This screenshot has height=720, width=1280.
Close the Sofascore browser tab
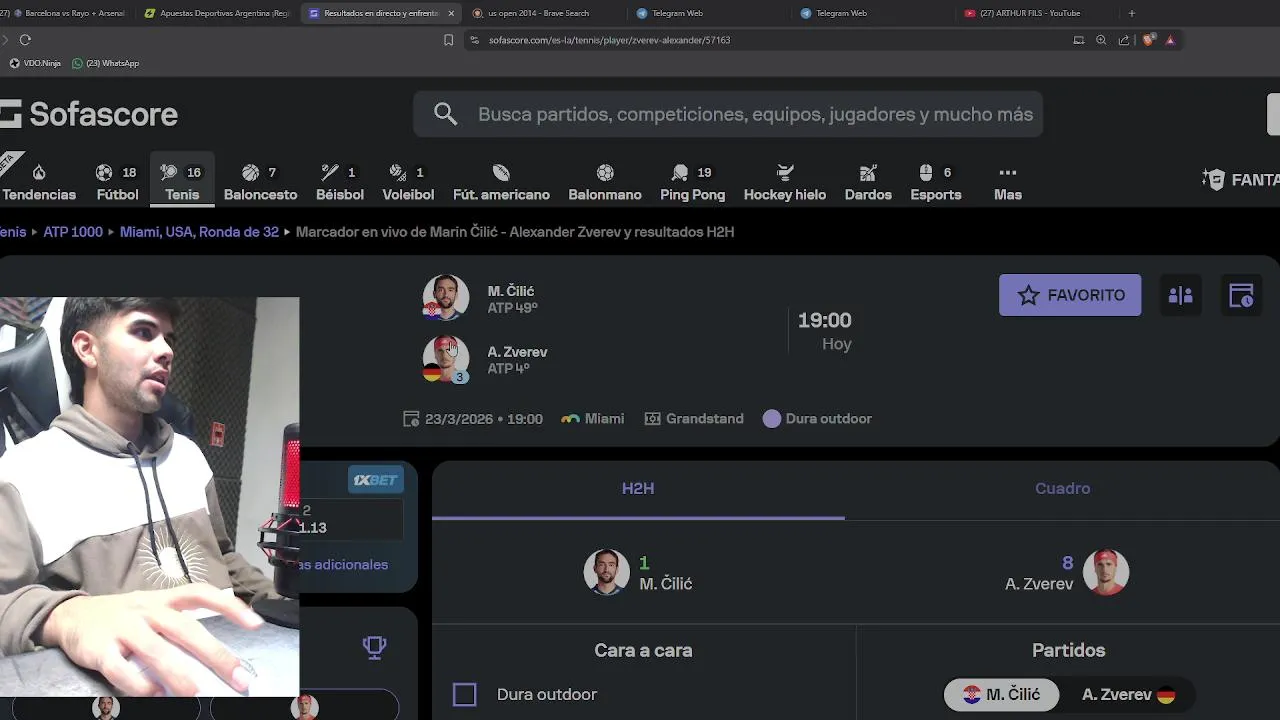[x=451, y=13]
